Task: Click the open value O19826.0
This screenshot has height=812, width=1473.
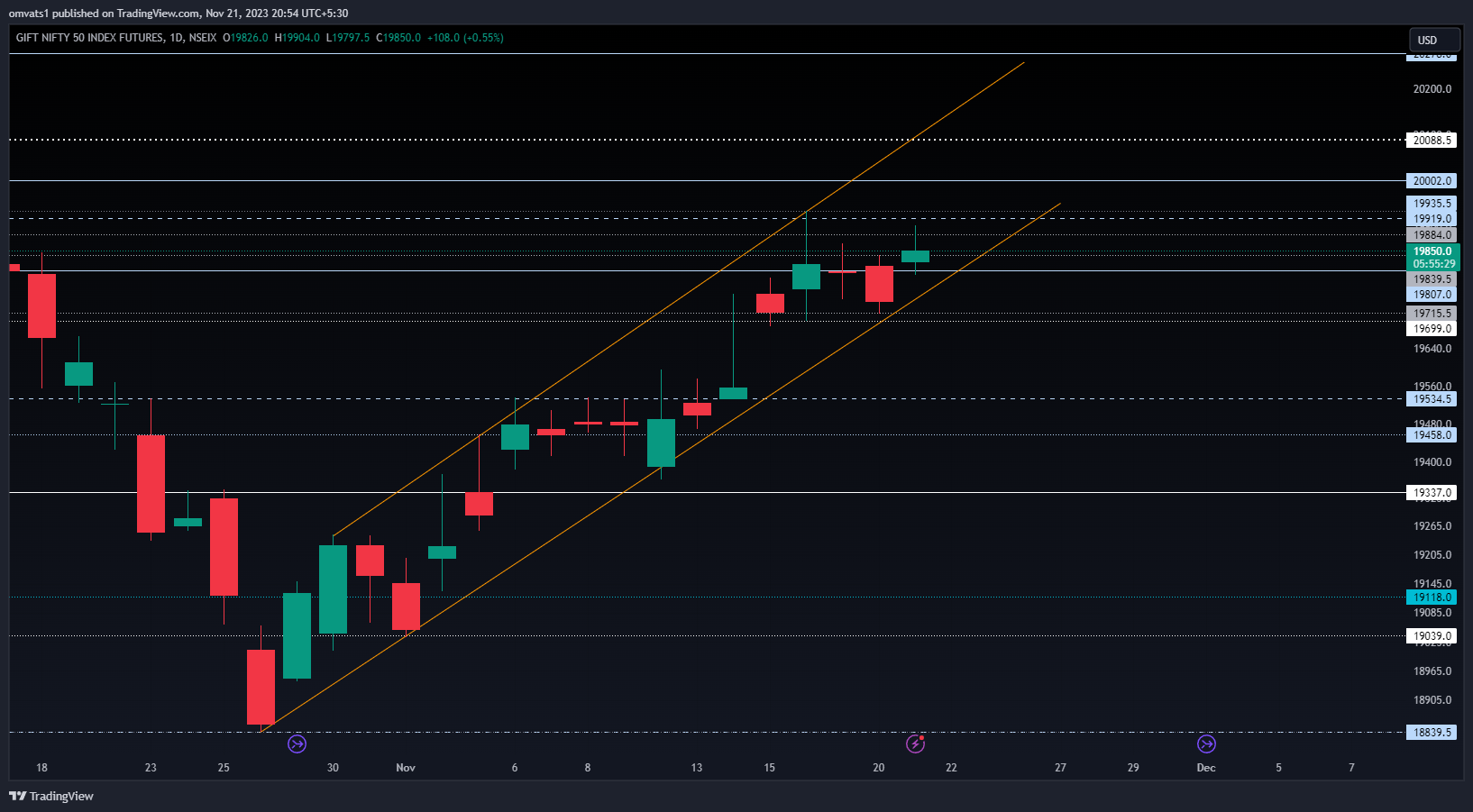Action: coord(245,38)
